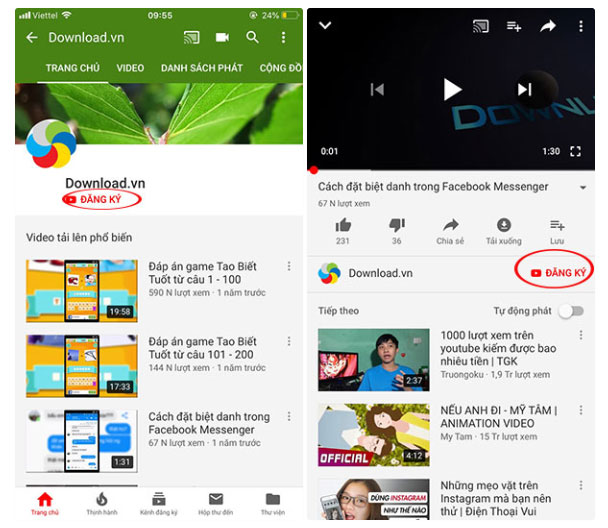
Task: Open the three-dot menu on the video player
Action: tap(581, 26)
